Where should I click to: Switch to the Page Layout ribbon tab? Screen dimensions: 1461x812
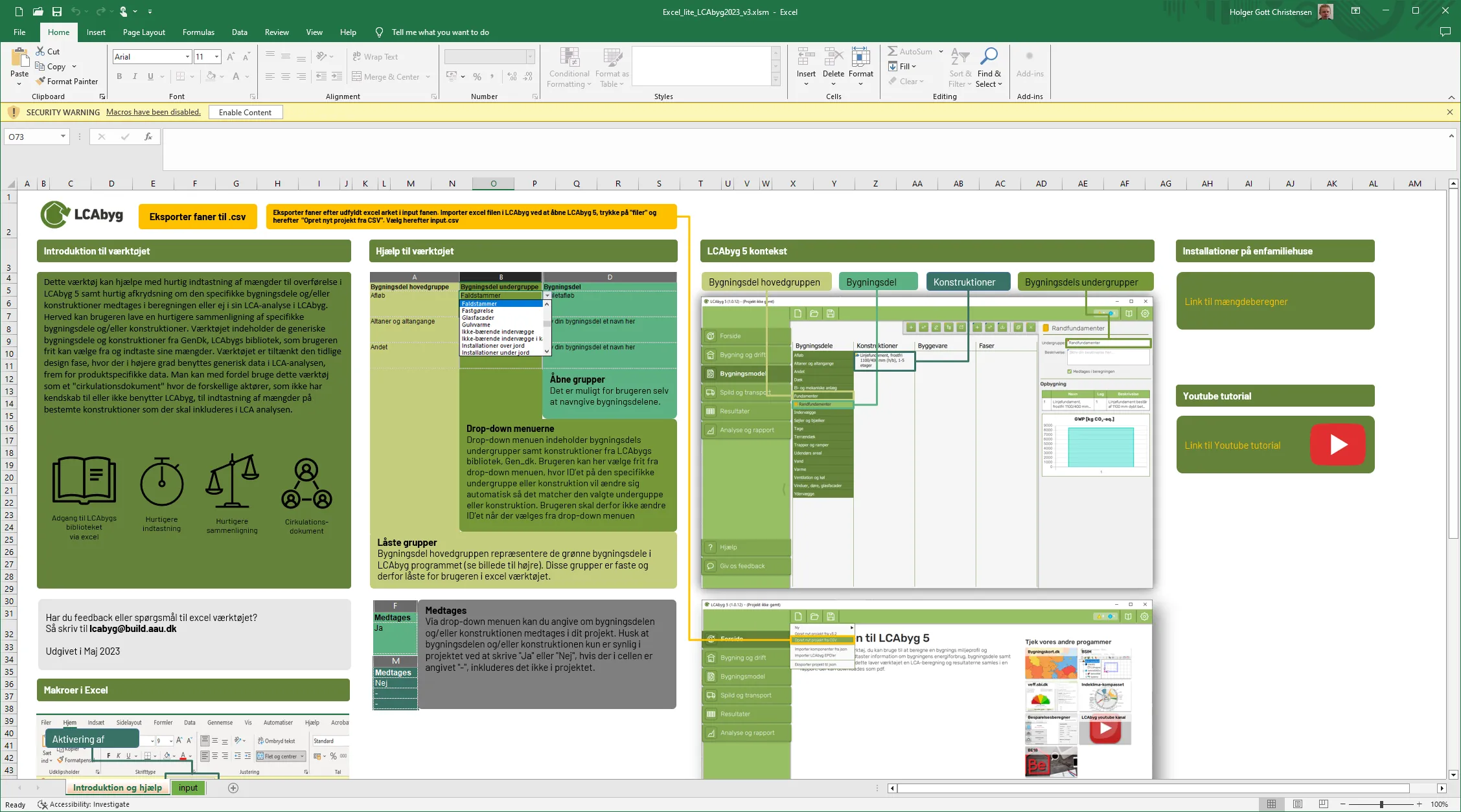(144, 32)
